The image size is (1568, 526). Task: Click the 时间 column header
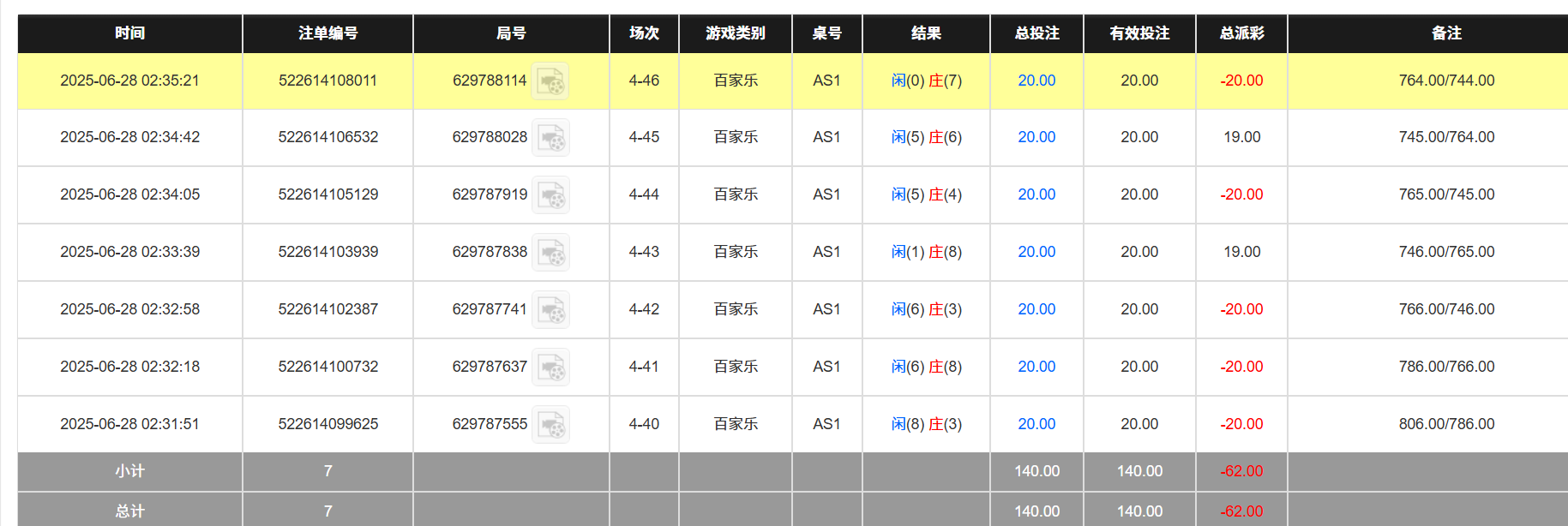(x=129, y=33)
